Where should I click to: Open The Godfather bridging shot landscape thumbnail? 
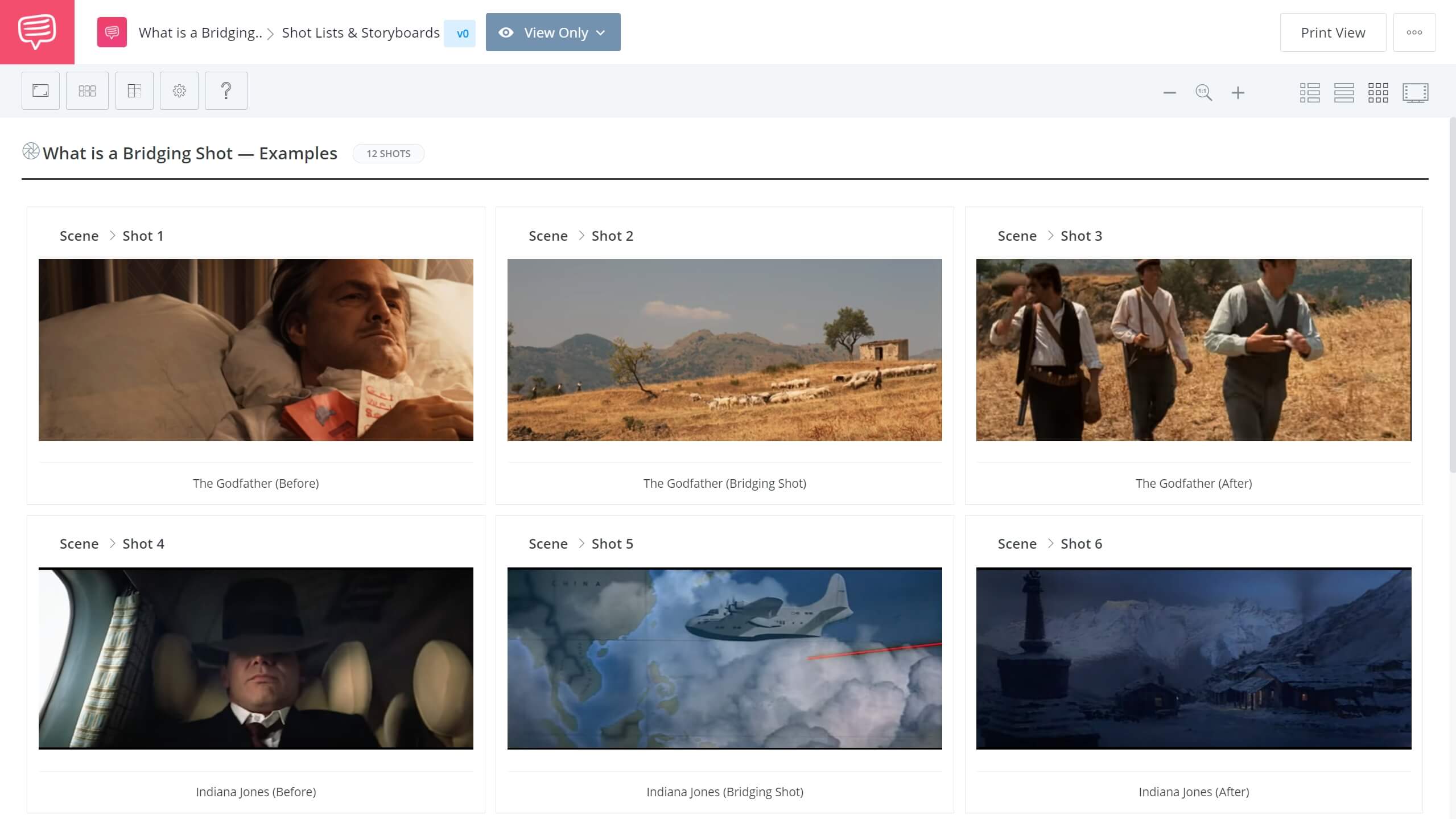click(725, 350)
